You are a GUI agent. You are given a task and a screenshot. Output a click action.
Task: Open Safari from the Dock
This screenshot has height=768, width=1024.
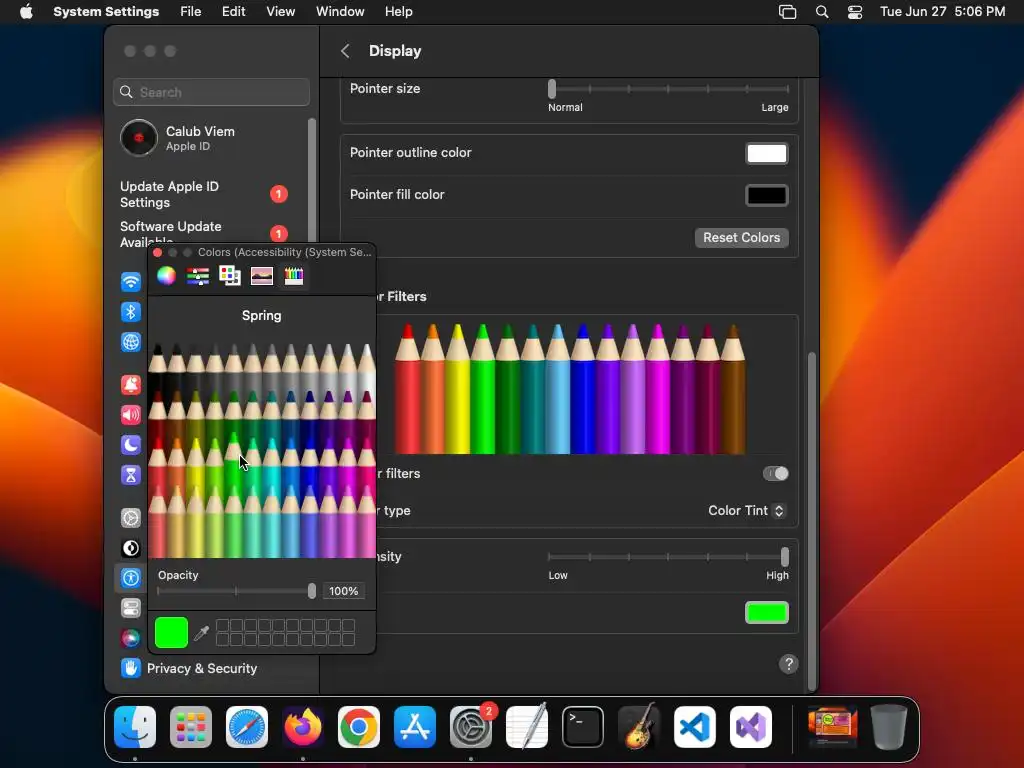(x=247, y=727)
